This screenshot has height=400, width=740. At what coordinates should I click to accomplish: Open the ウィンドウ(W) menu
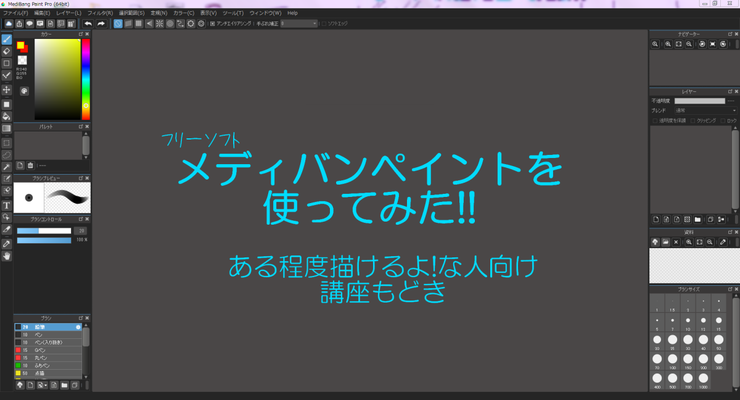point(265,13)
